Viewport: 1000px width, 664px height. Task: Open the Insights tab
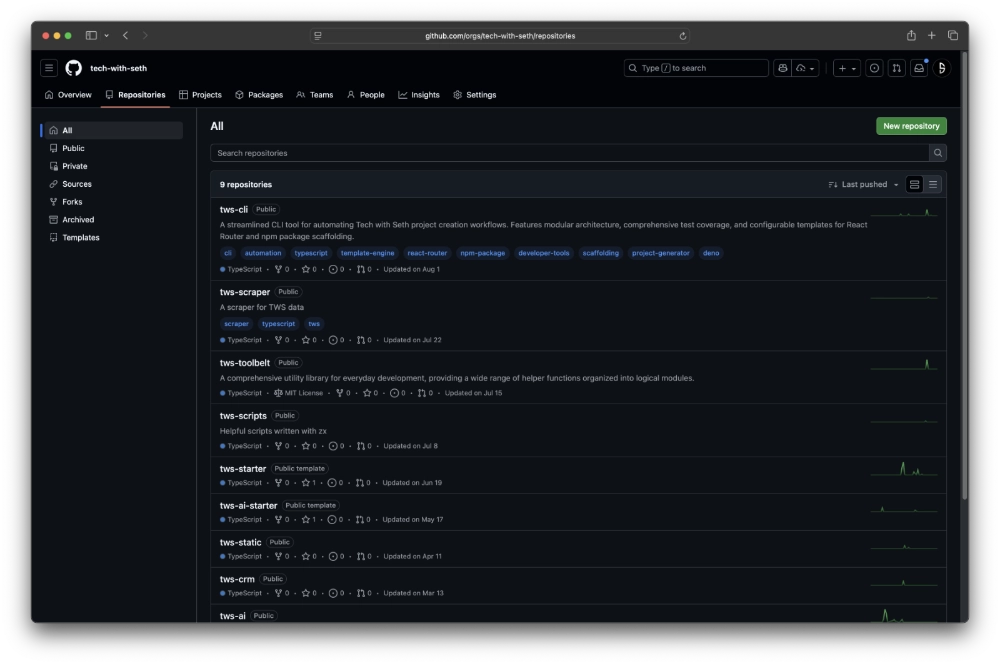[418, 95]
